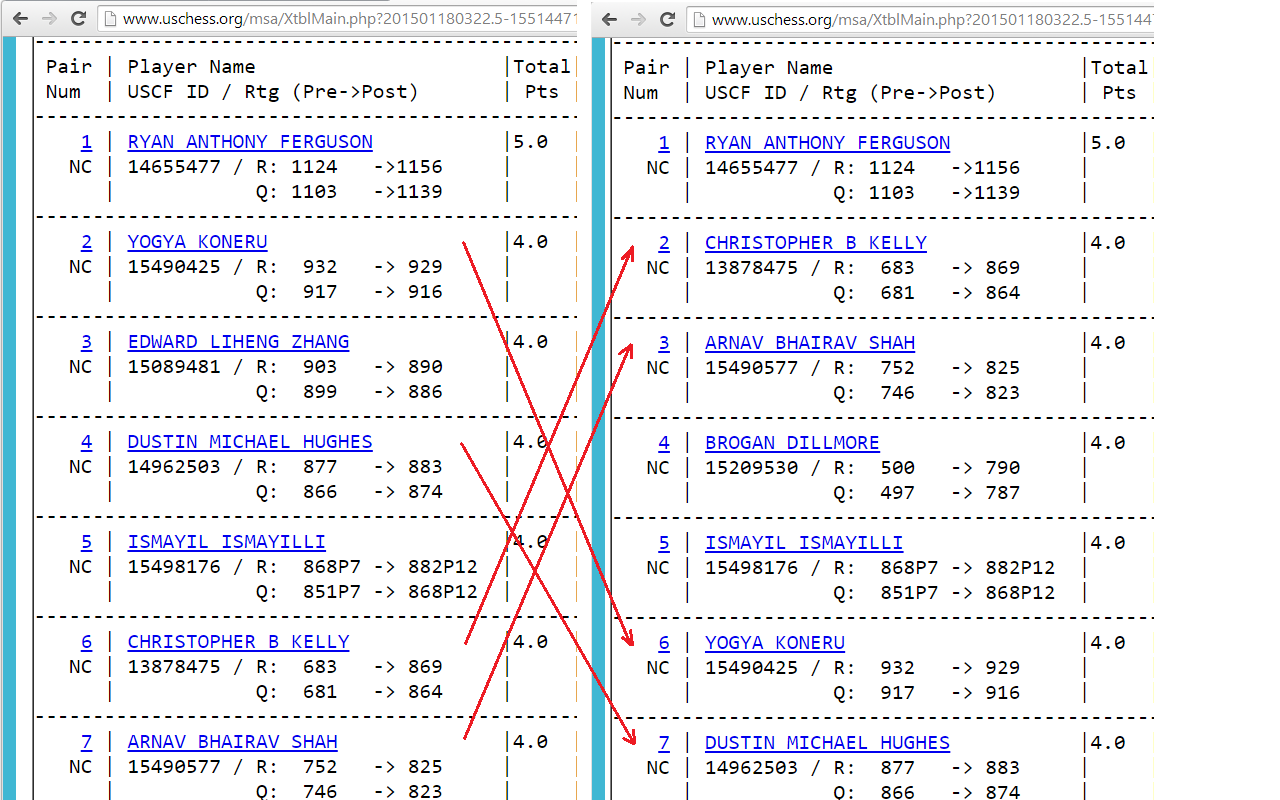The image size is (1280, 800).
Task: Open Arnav Bhairav Shah link in left window
Action: pyautogui.click(x=232, y=742)
